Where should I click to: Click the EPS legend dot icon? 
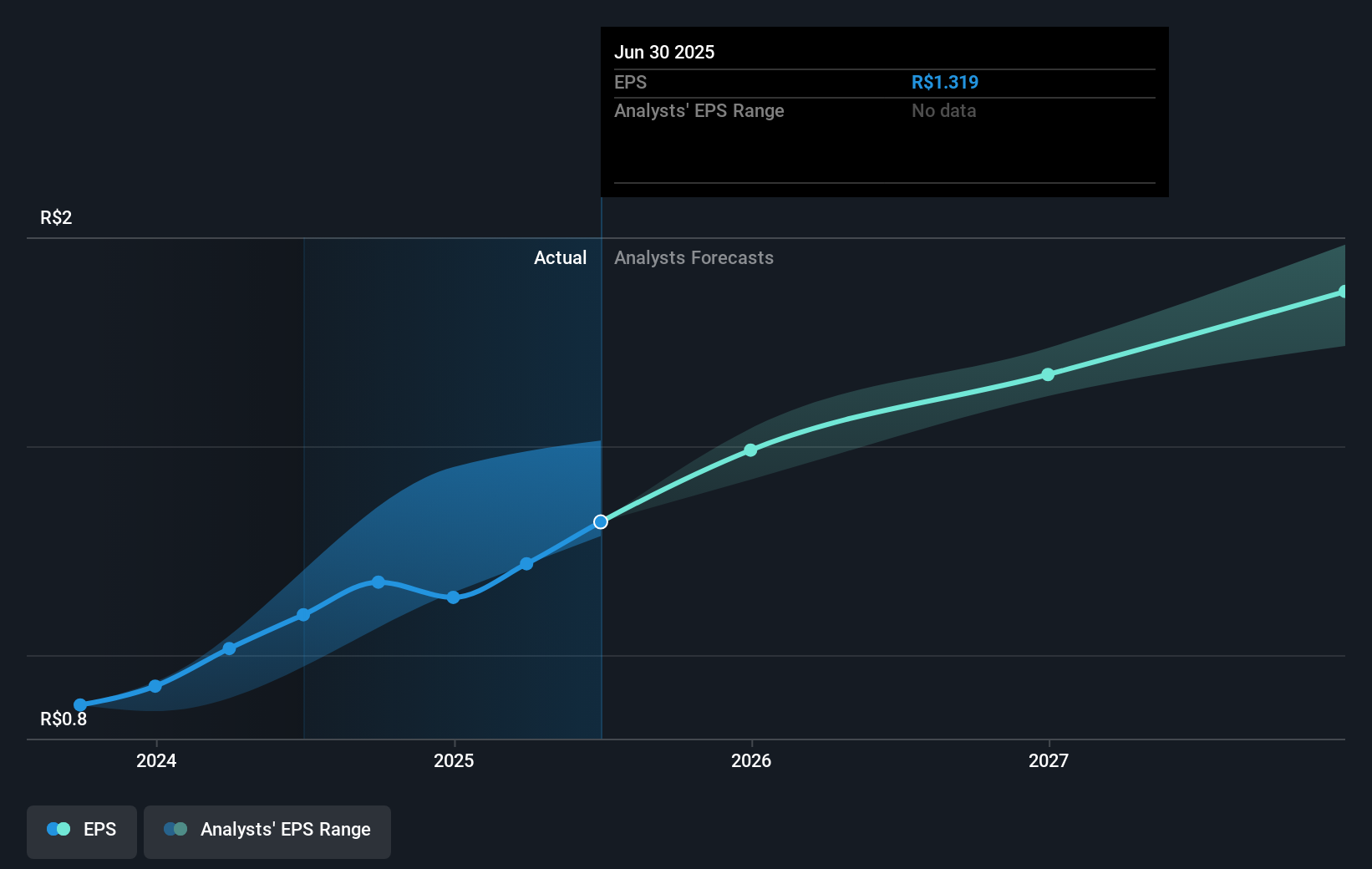57,828
